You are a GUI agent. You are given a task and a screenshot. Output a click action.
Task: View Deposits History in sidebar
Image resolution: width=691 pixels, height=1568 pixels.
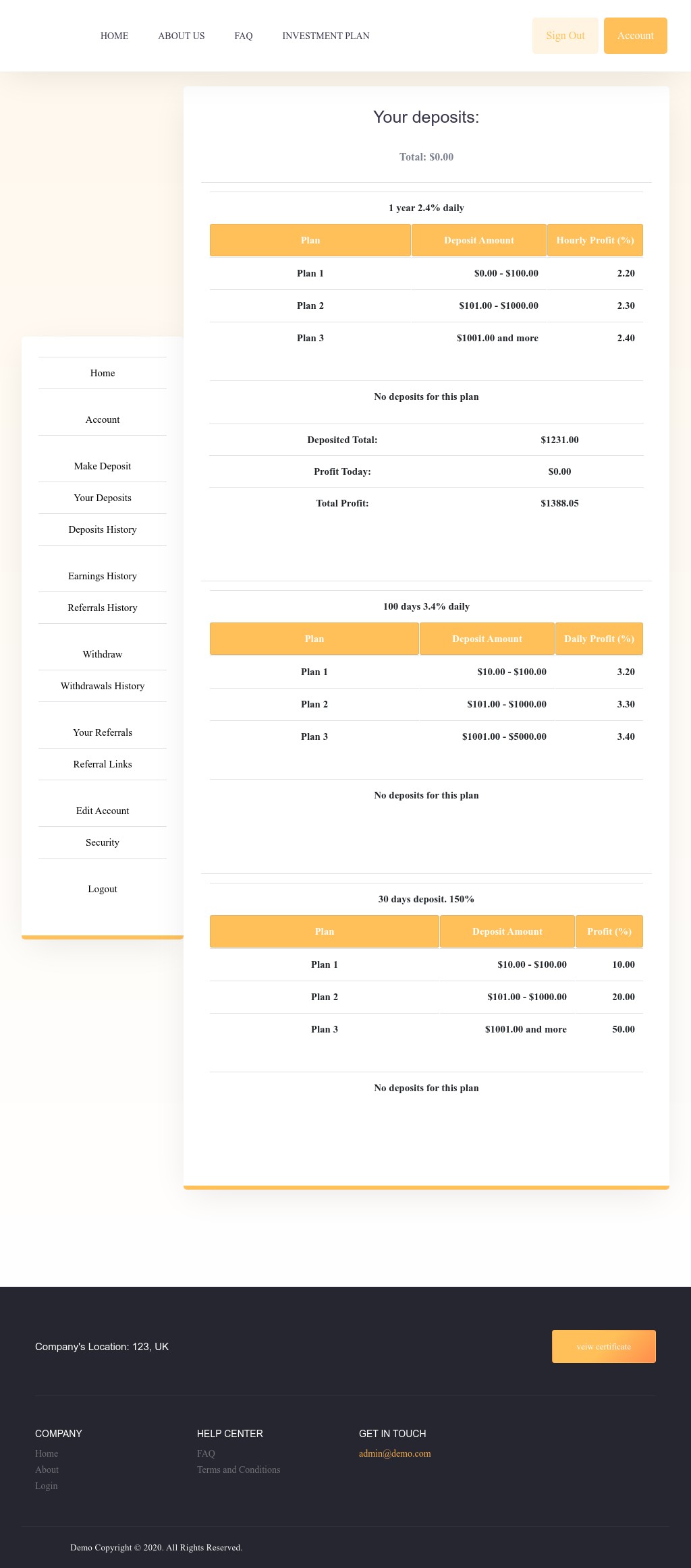[103, 529]
